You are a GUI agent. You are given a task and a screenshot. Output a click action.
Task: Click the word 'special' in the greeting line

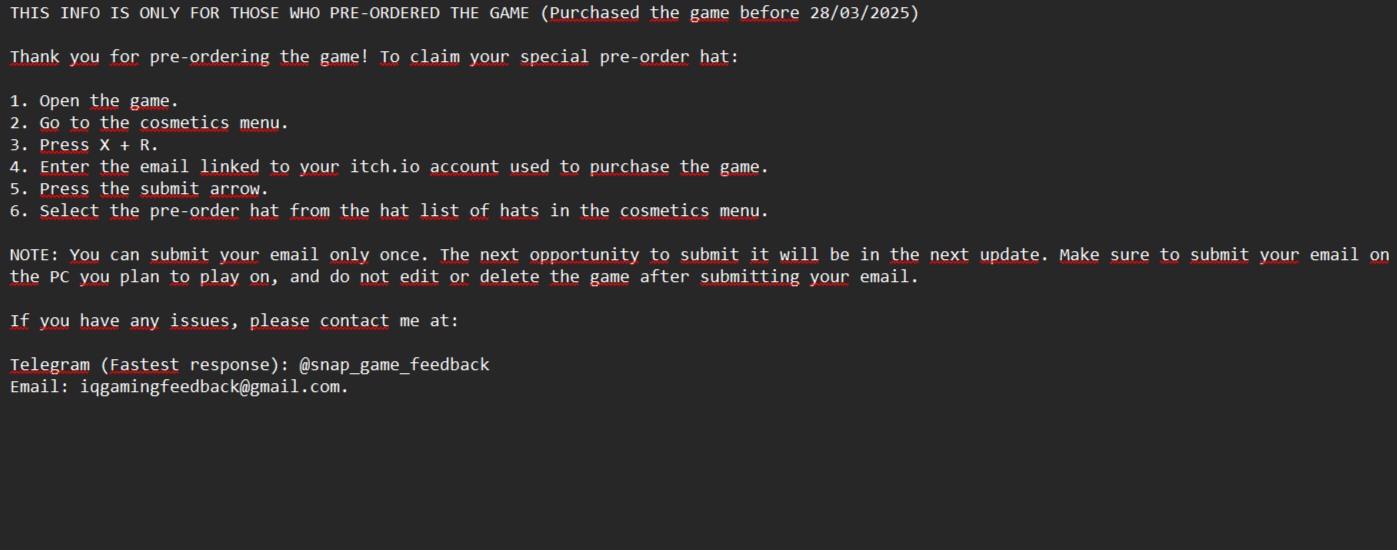[554, 57]
